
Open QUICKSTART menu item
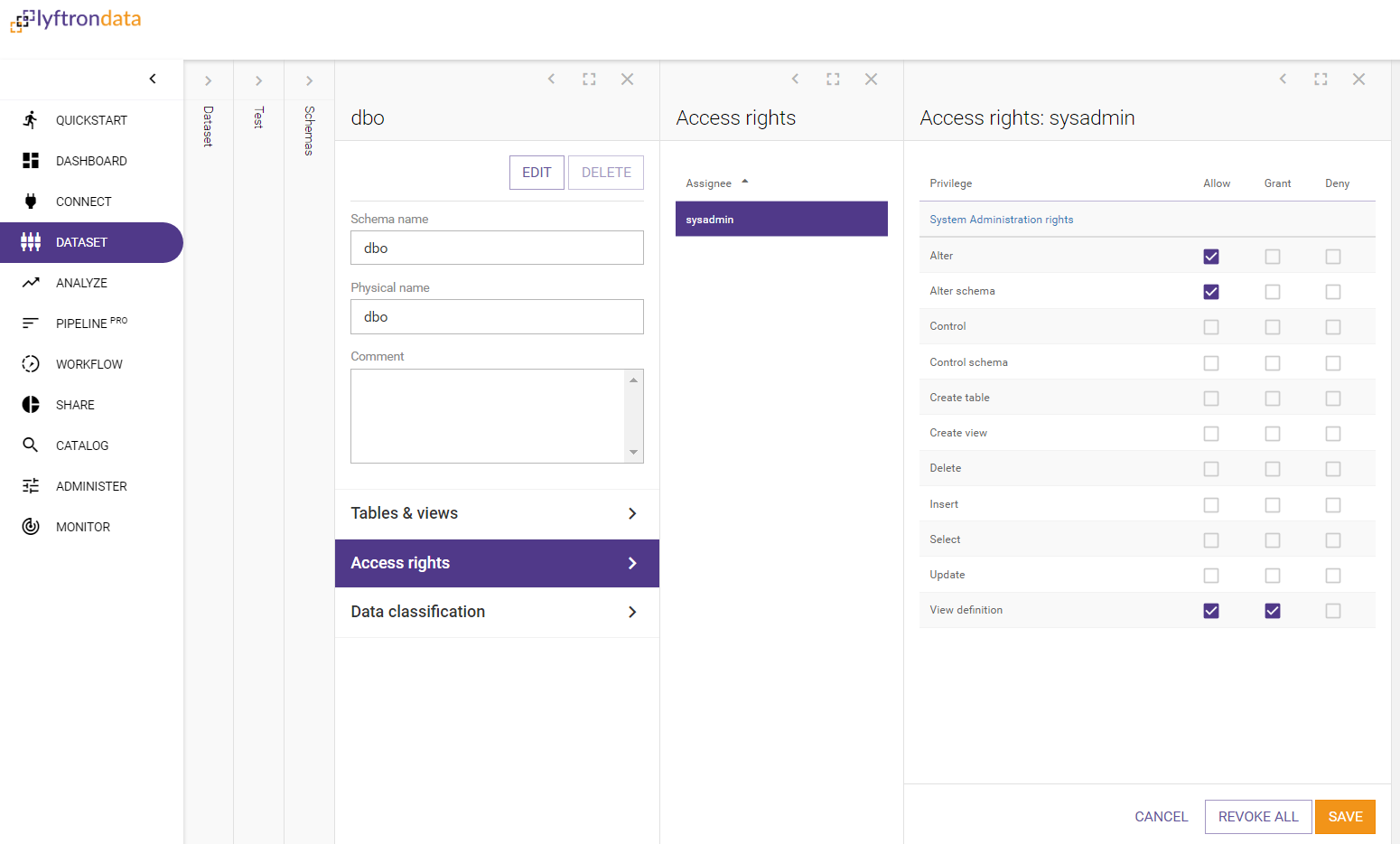[91, 120]
